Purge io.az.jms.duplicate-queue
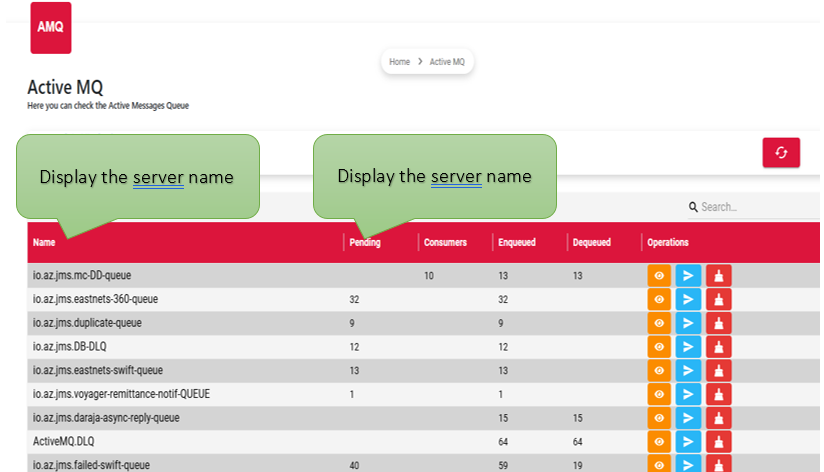824x472 pixels. pyautogui.click(x=718, y=323)
